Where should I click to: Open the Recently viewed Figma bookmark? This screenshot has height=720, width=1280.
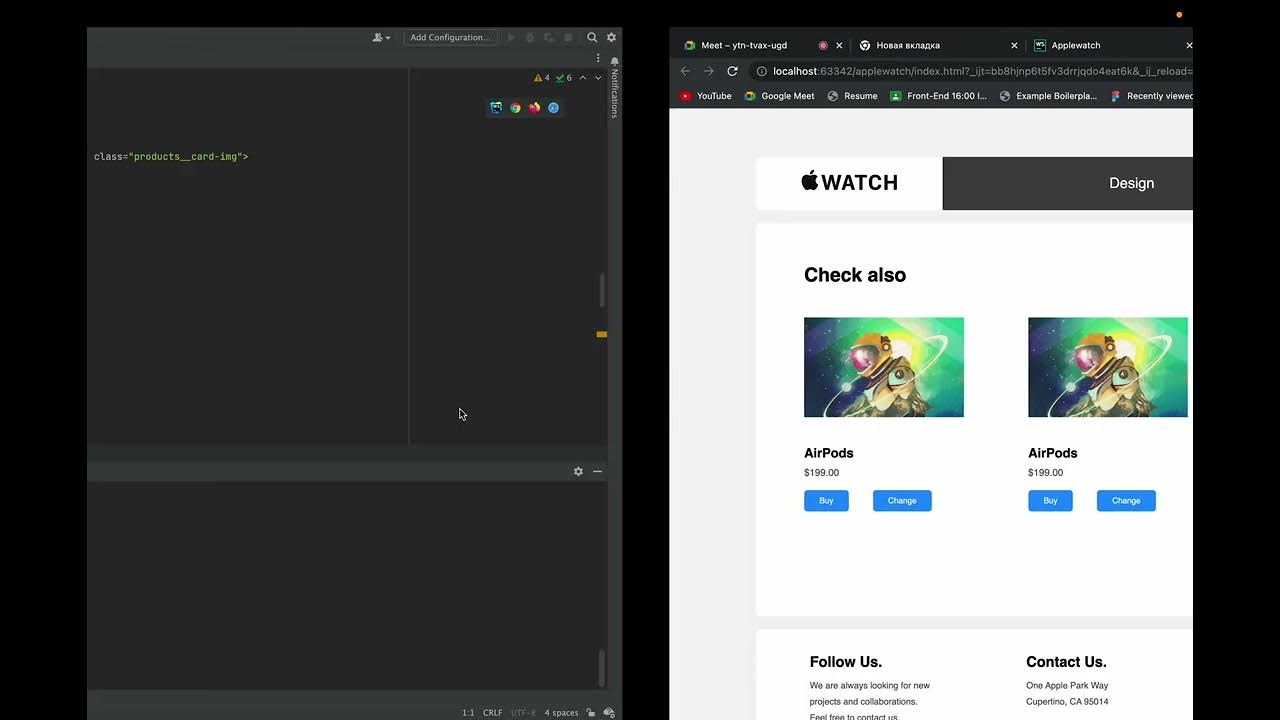tap(1152, 96)
